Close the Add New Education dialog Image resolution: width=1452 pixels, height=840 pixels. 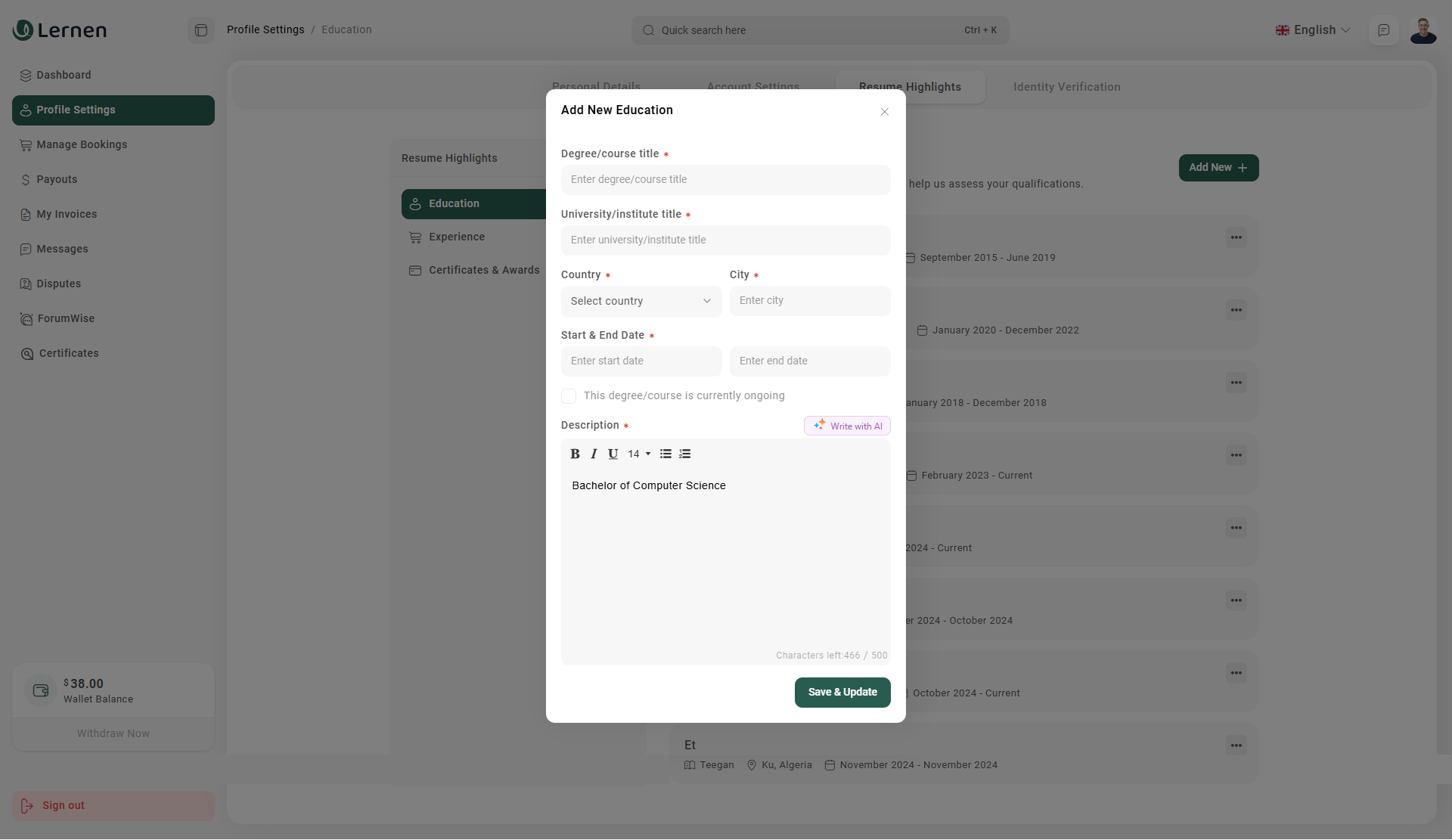click(884, 112)
